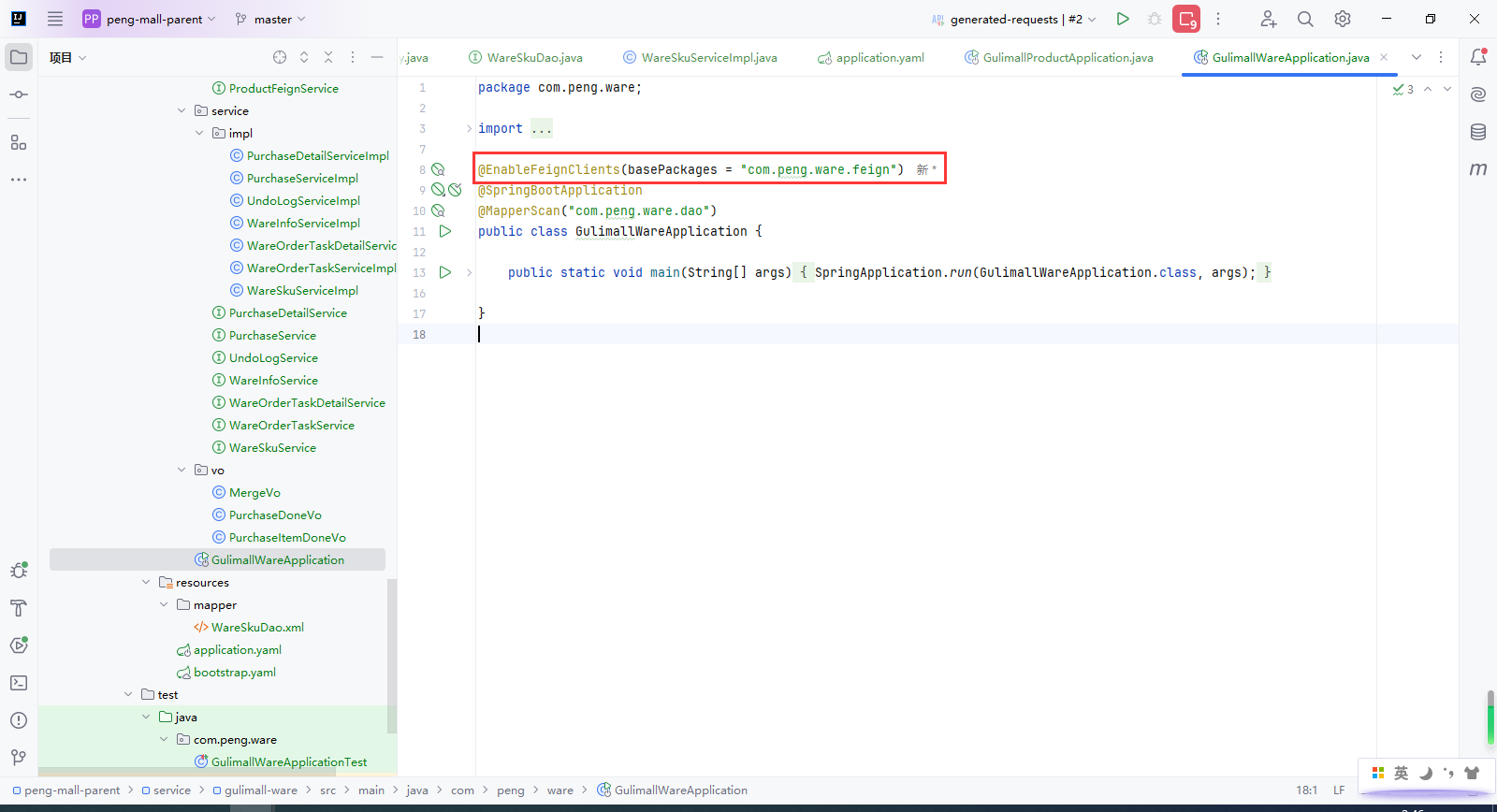Close the GulimallWareApplication.java tab
The width and height of the screenshot is (1497, 812).
tap(1384, 57)
